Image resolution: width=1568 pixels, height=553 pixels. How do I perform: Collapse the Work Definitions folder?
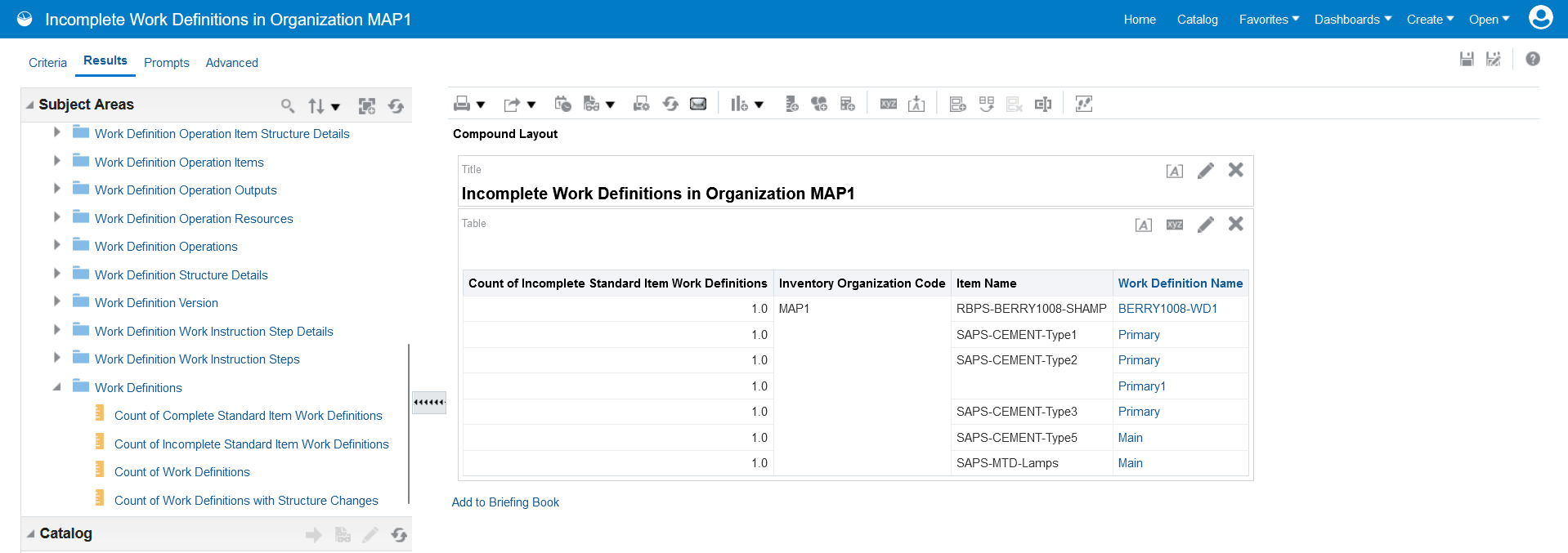pos(56,387)
